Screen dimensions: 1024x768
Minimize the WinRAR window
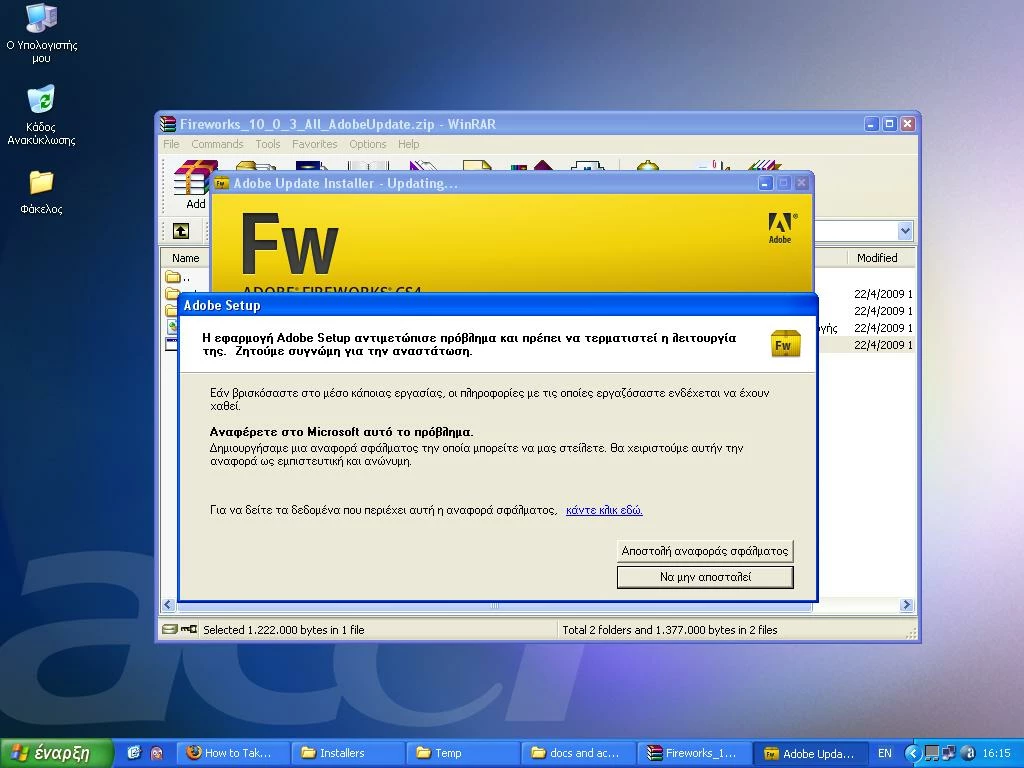872,123
